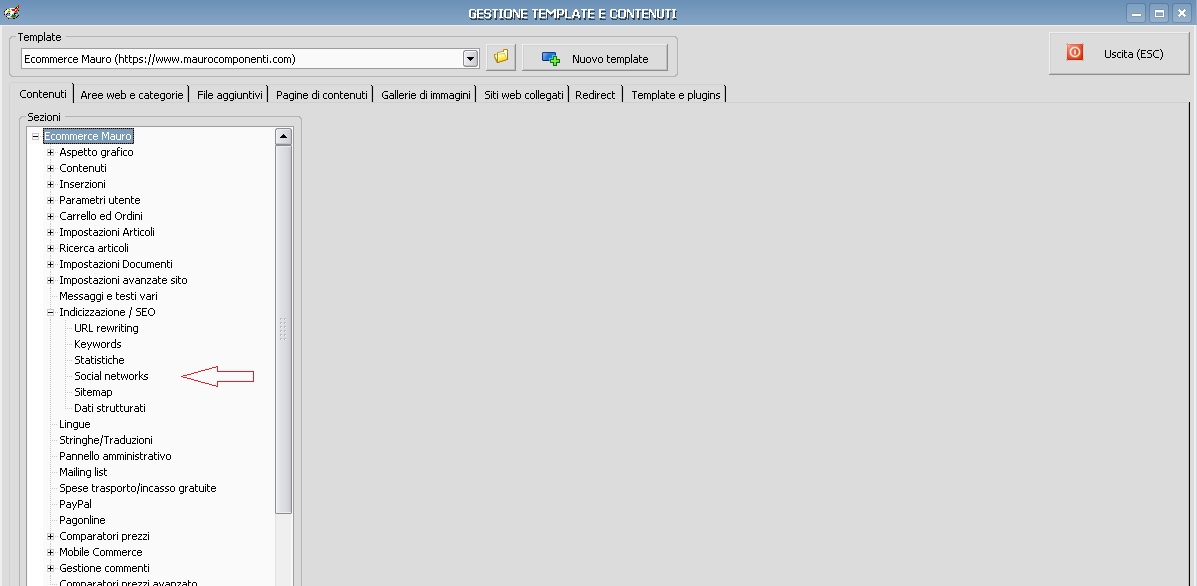
Task: Select Dati strutturati item
Action: click(110, 408)
